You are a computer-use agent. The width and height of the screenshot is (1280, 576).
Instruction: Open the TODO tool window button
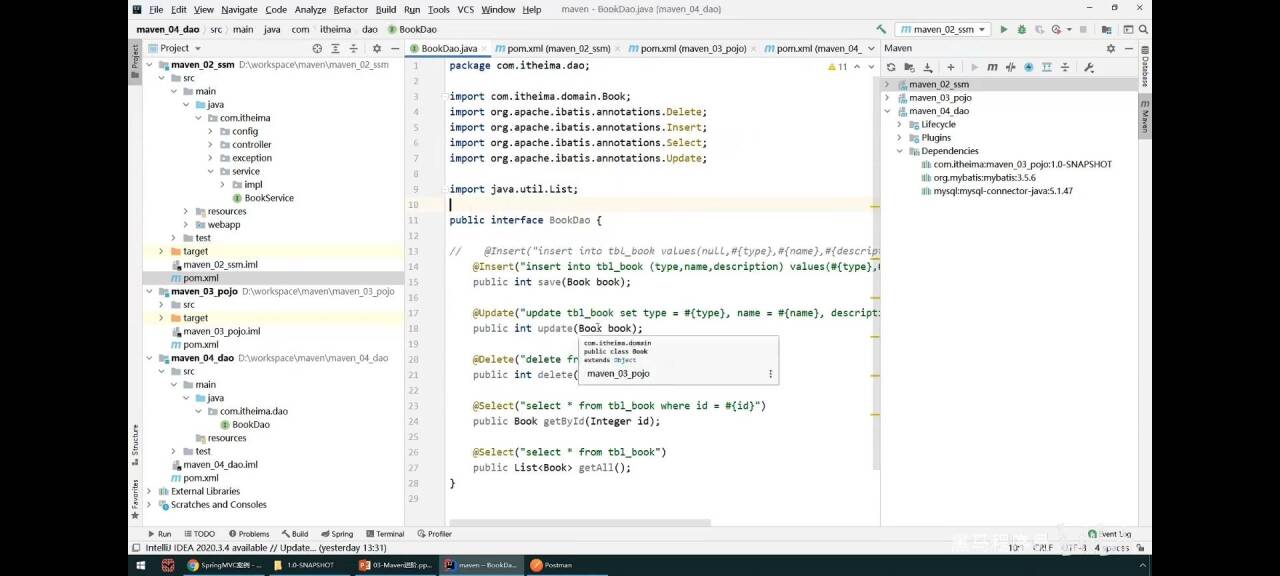[198, 534]
